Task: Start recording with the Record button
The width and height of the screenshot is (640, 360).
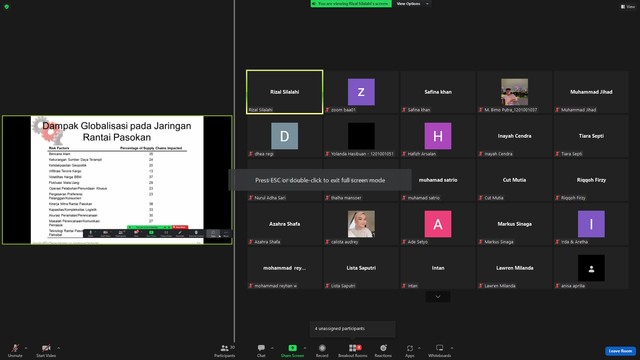Action: (x=322, y=350)
